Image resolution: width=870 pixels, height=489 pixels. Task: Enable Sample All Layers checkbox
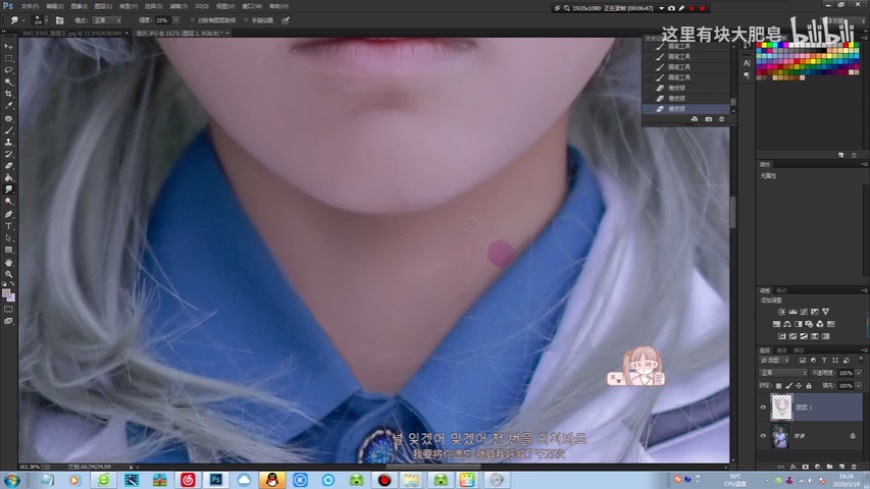coord(193,21)
